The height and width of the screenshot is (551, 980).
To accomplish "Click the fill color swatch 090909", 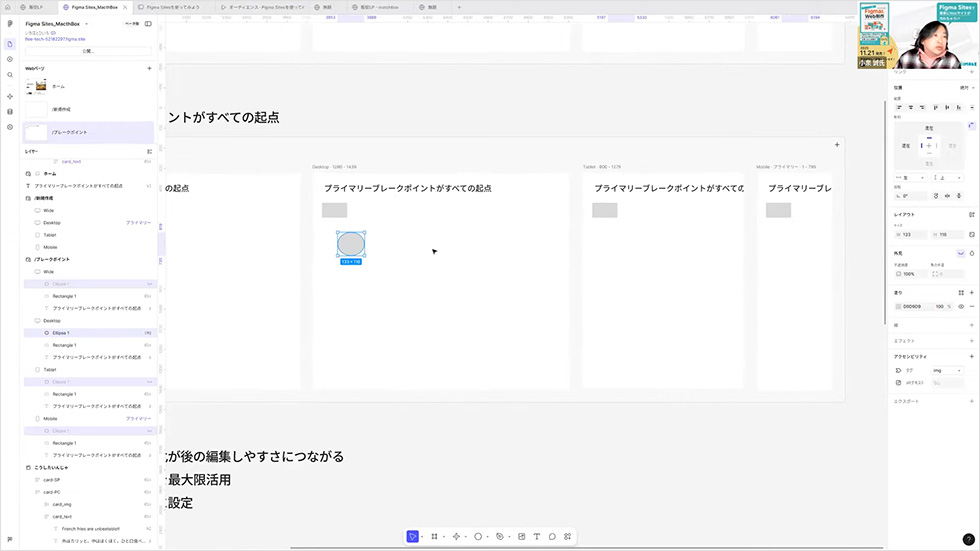I will click(x=899, y=306).
